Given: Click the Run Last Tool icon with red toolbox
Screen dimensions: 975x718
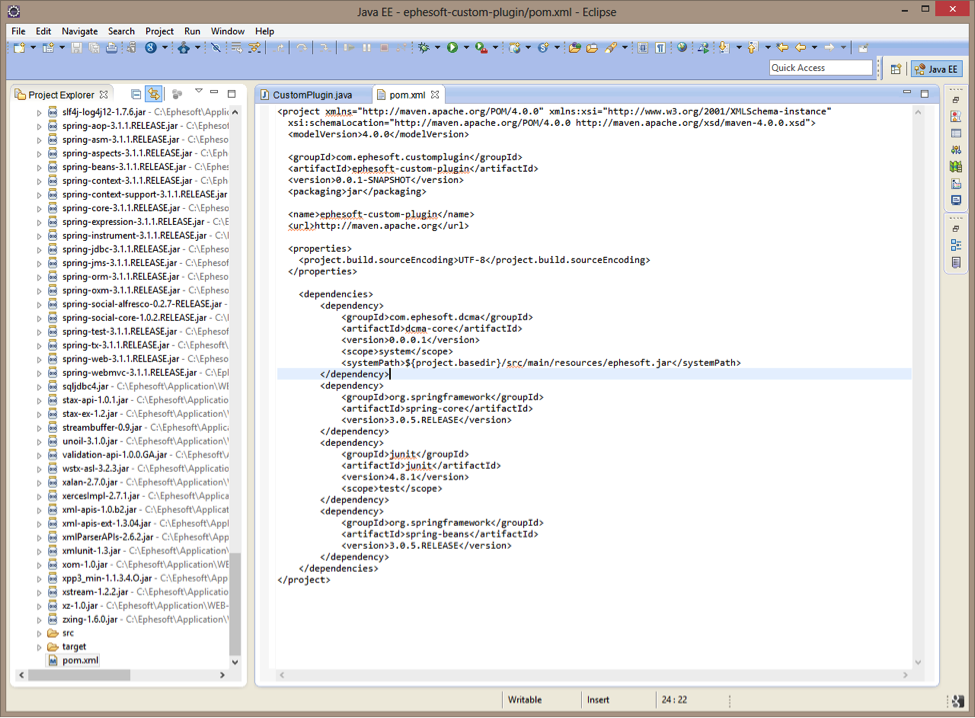Looking at the screenshot, I should [x=481, y=48].
